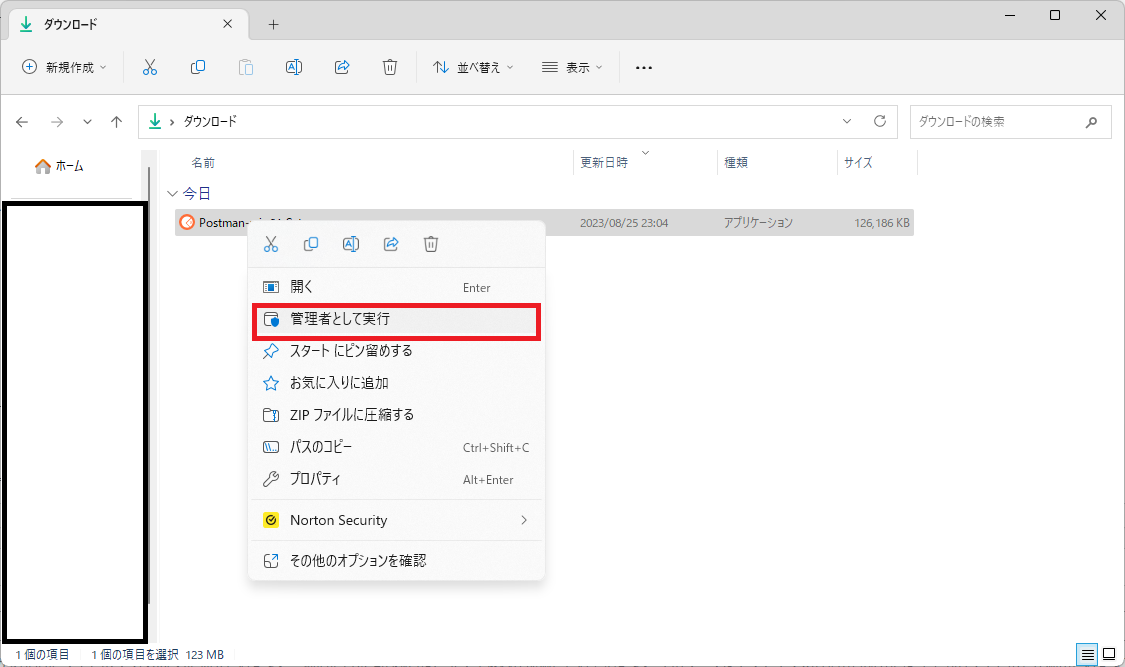The width and height of the screenshot is (1125, 667).
Task: Click ホーム in the navigation pane
Action: [x=60, y=166]
